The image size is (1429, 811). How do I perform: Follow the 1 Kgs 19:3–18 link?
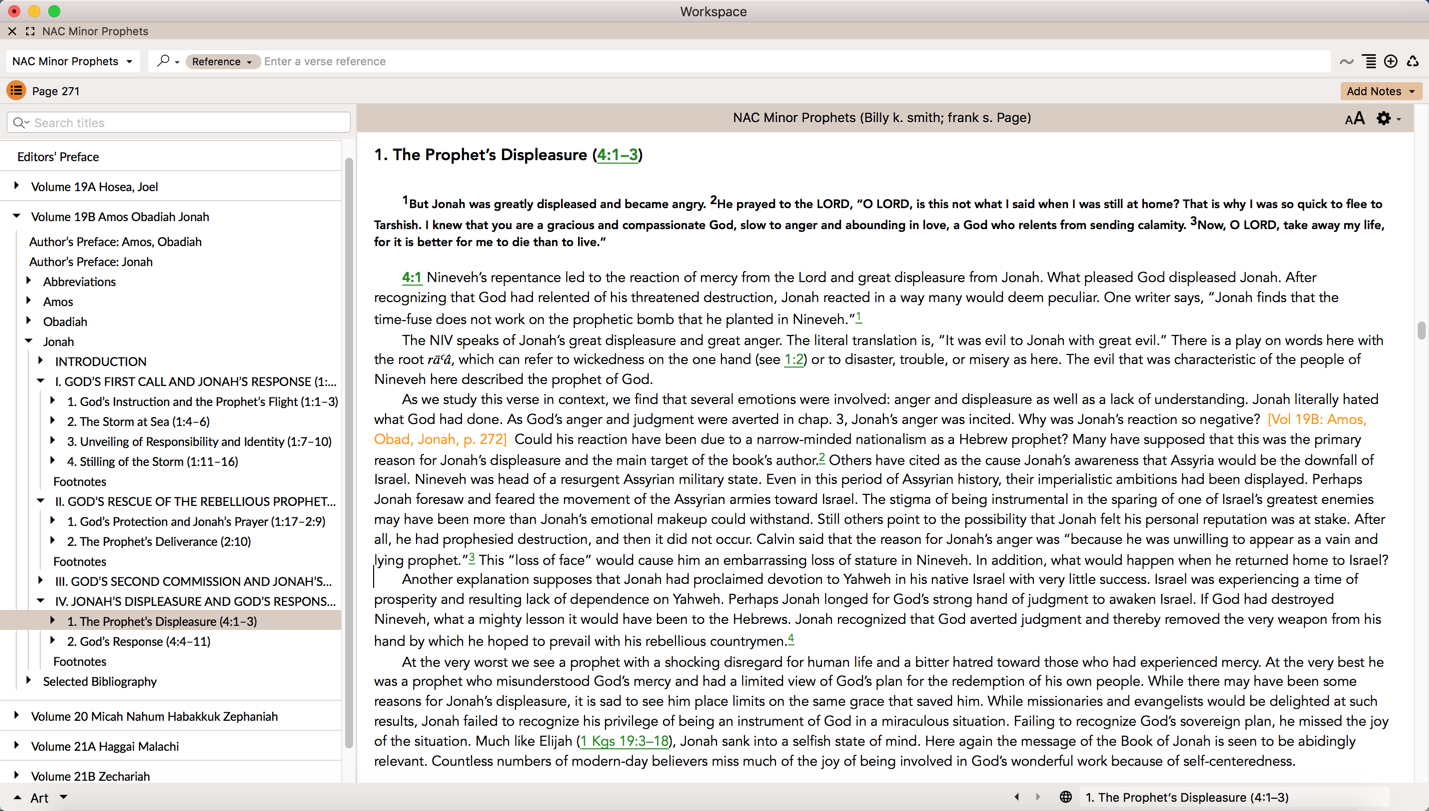[x=625, y=741]
